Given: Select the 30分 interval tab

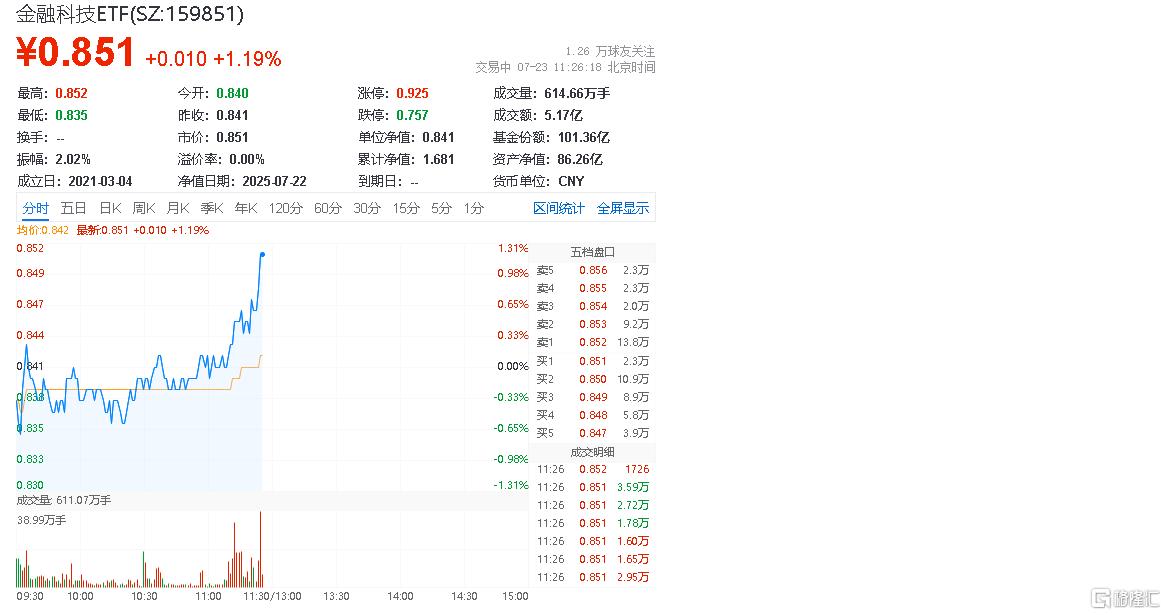Looking at the screenshot, I should (367, 208).
